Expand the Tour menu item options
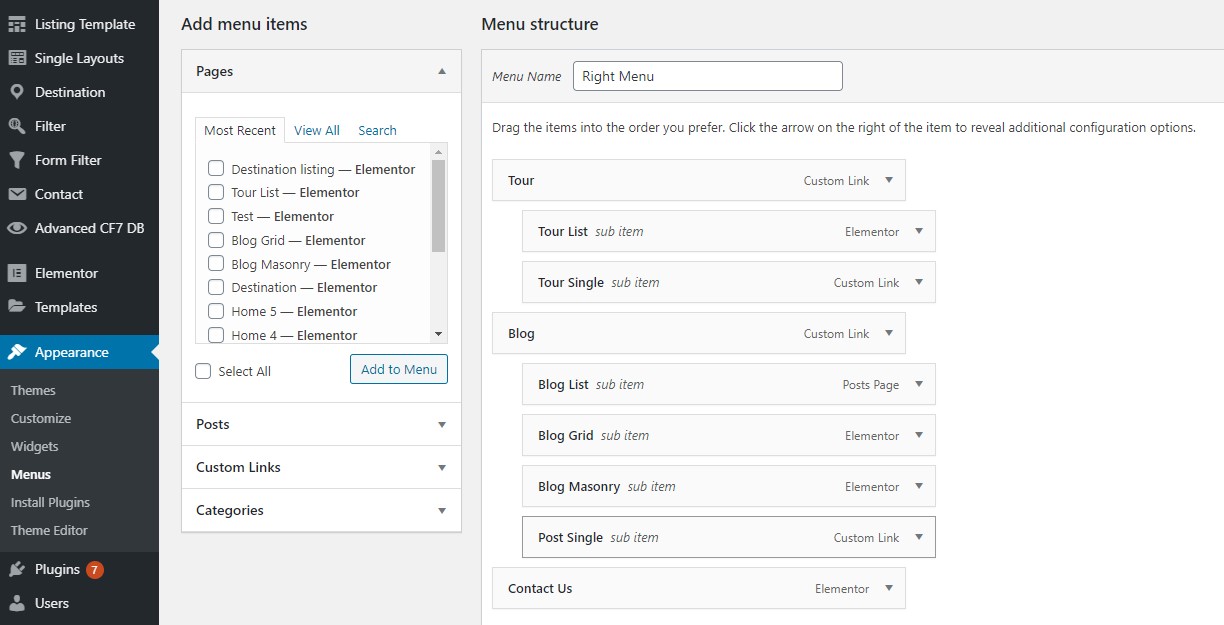This screenshot has width=1224, height=625. point(889,181)
